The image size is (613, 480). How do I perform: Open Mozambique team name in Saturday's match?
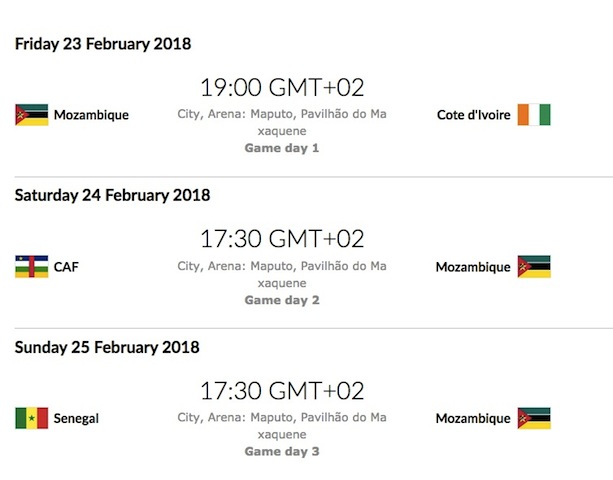pos(473,267)
